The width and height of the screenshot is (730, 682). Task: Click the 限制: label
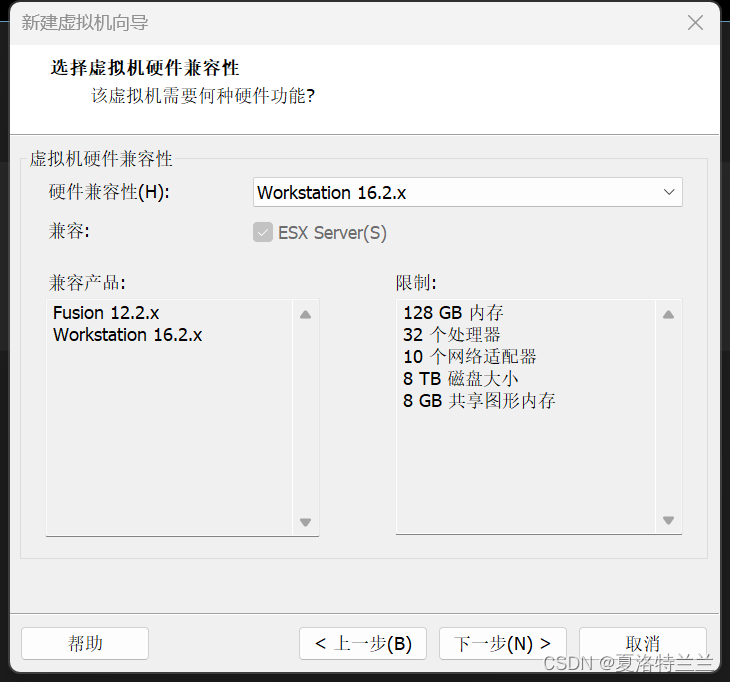(416, 283)
